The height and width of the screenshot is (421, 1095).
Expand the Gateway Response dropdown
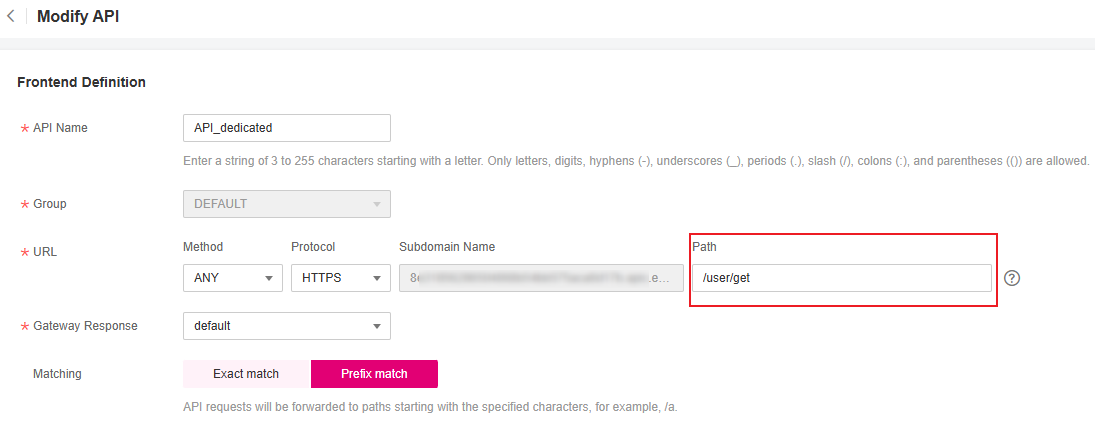coord(286,326)
